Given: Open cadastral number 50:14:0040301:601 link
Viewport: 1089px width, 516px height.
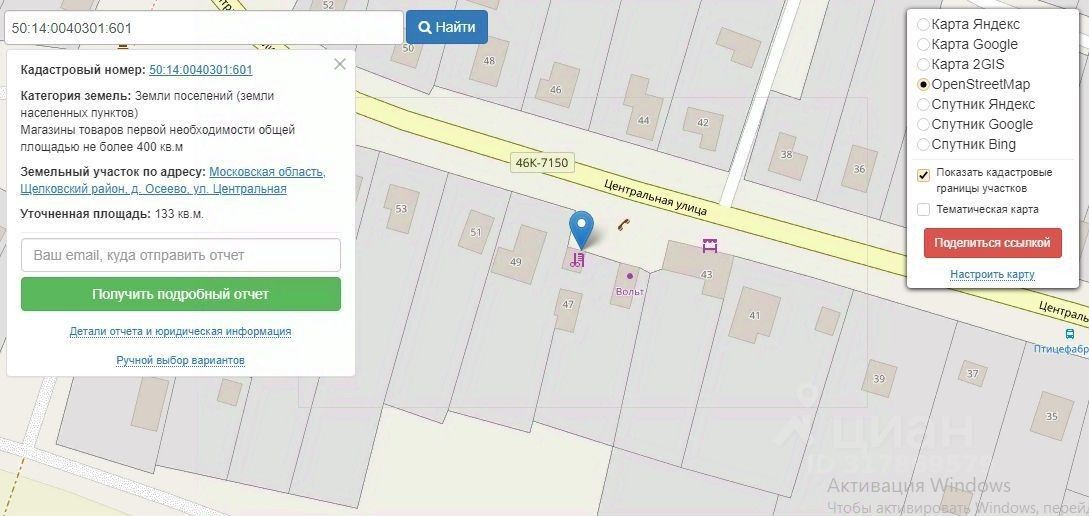Looking at the screenshot, I should coord(201,70).
